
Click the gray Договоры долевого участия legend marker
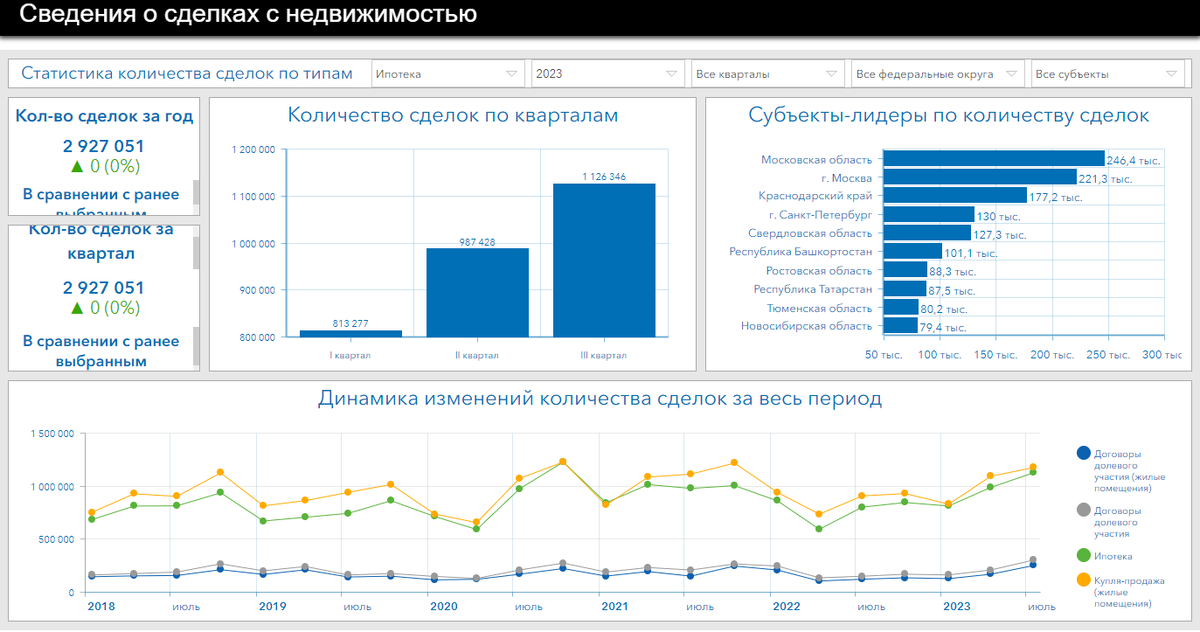[1083, 510]
